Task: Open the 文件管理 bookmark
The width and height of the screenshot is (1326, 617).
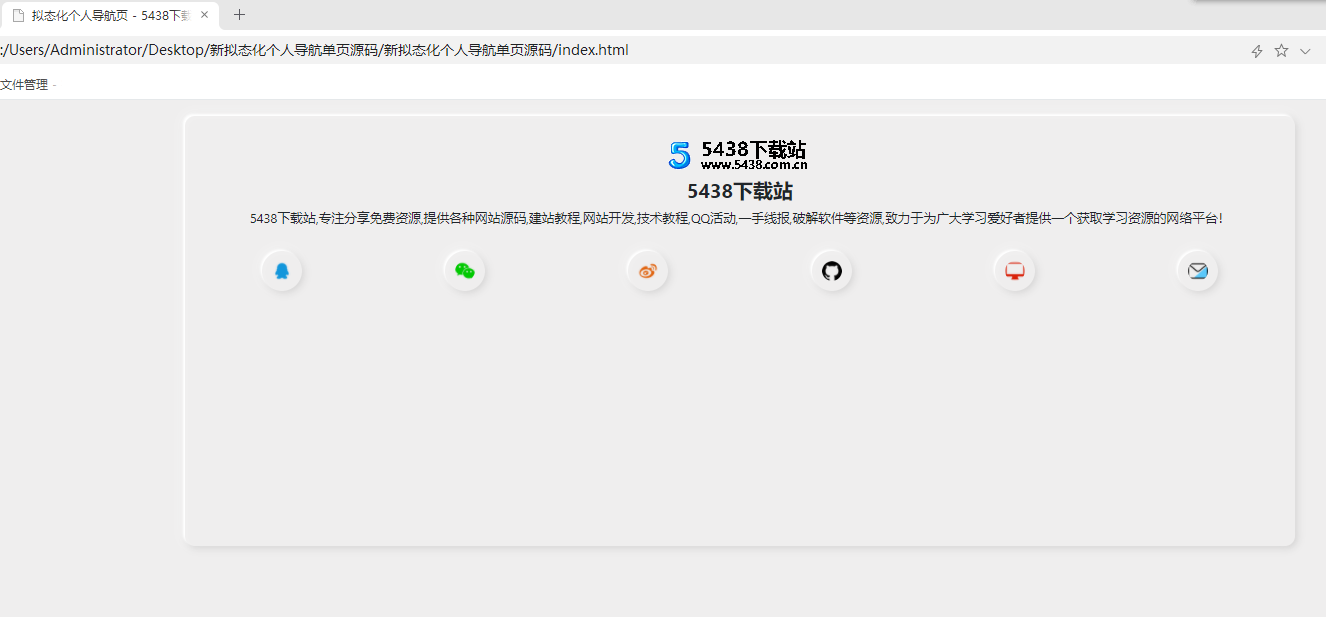Action: pyautogui.click(x=24, y=85)
